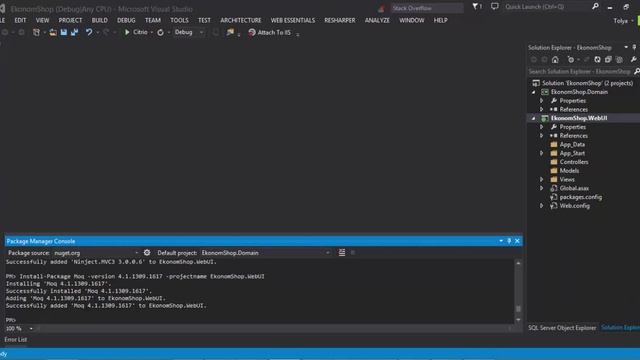This screenshot has height=360, width=640.
Task: Collapse the EkonomShop.Domain project node
Action: coord(533,92)
